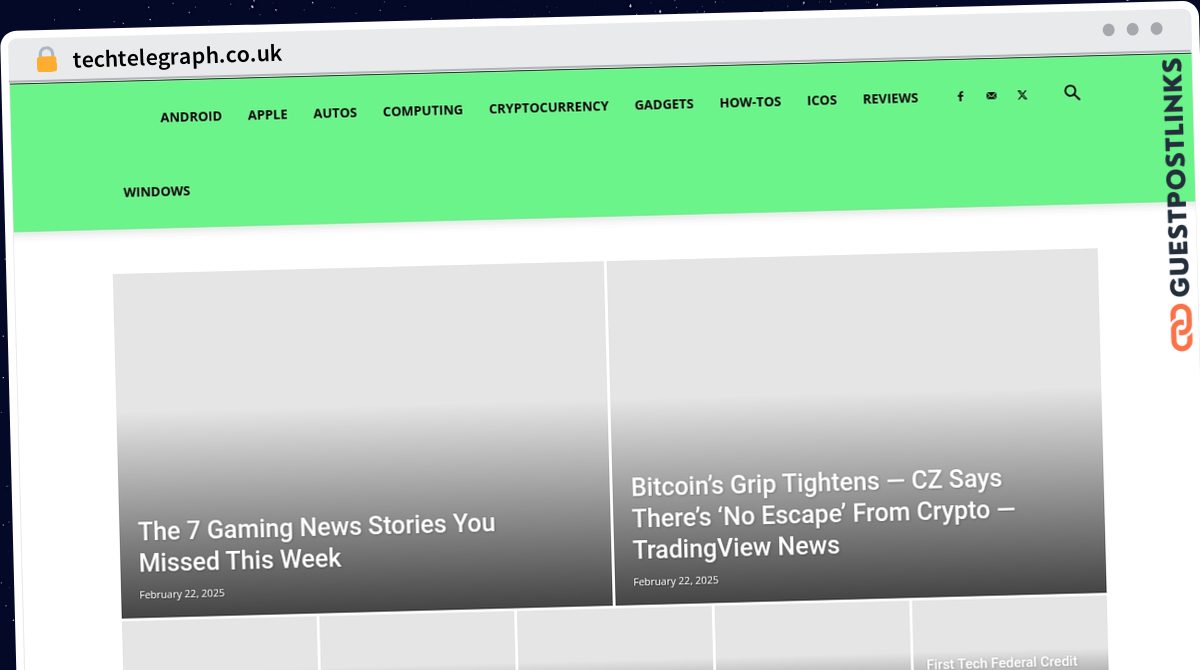Viewport: 1200px width, 670px height.
Task: Click the search magnifier icon
Action: (x=1072, y=93)
